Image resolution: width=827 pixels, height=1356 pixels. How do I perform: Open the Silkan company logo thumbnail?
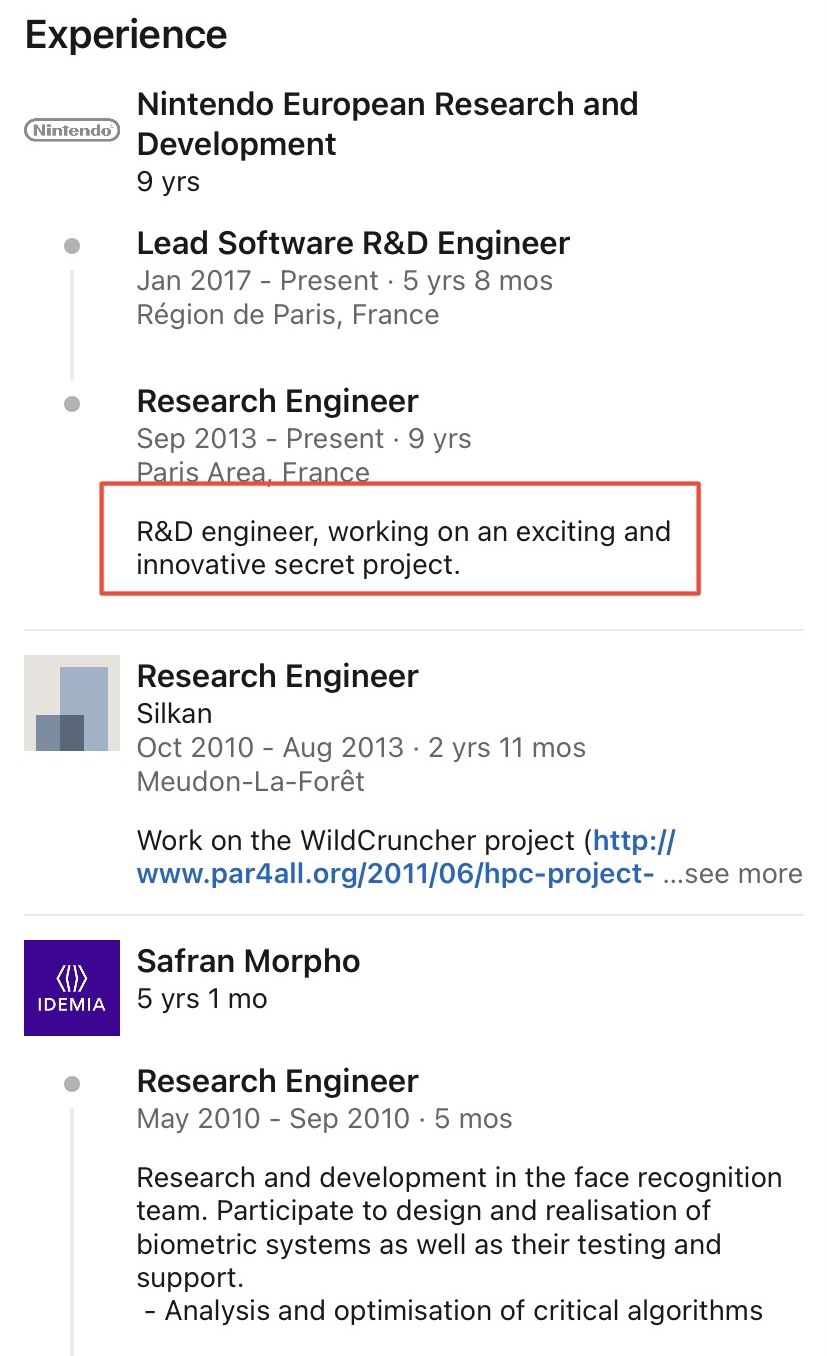[x=72, y=703]
